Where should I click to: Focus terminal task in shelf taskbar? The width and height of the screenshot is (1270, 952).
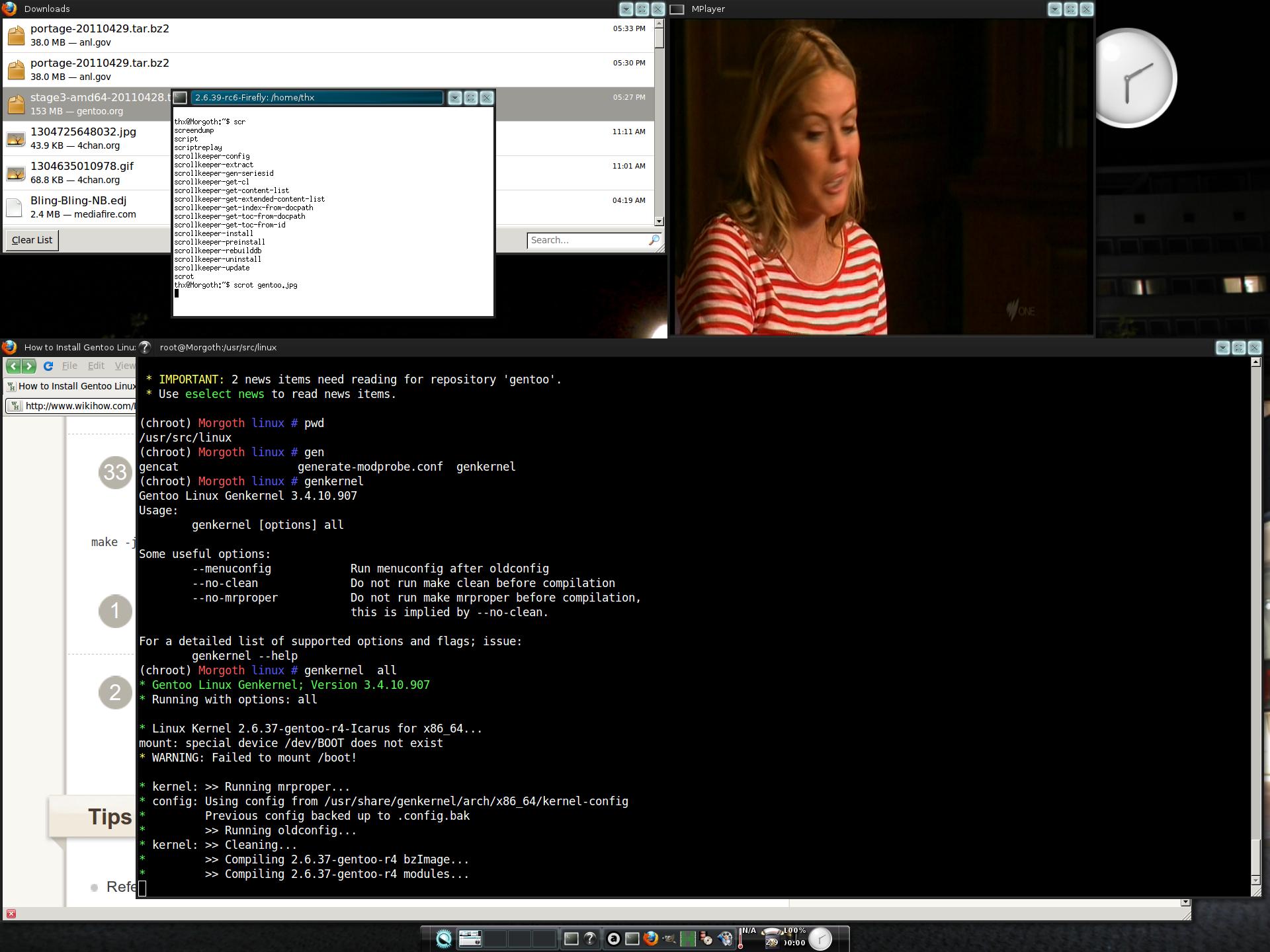tap(571, 939)
